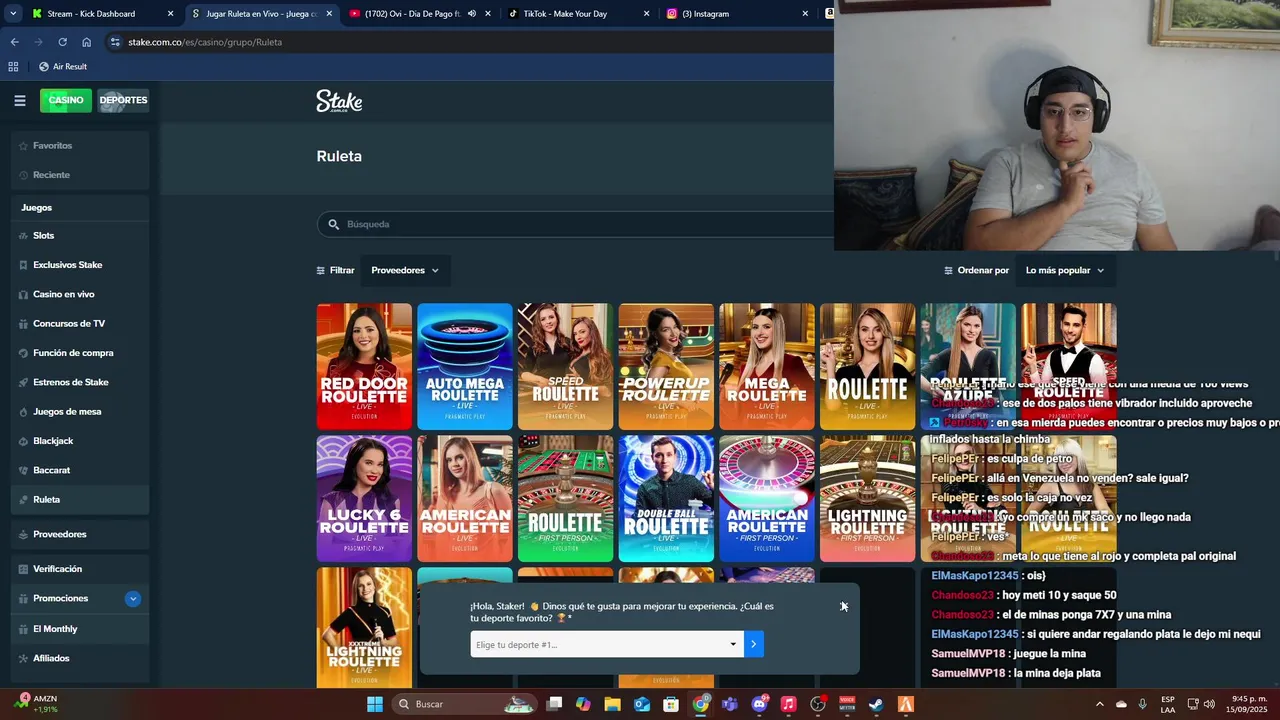This screenshot has height=720, width=1280.
Task: Open Windows Start menu
Action: click(375, 704)
